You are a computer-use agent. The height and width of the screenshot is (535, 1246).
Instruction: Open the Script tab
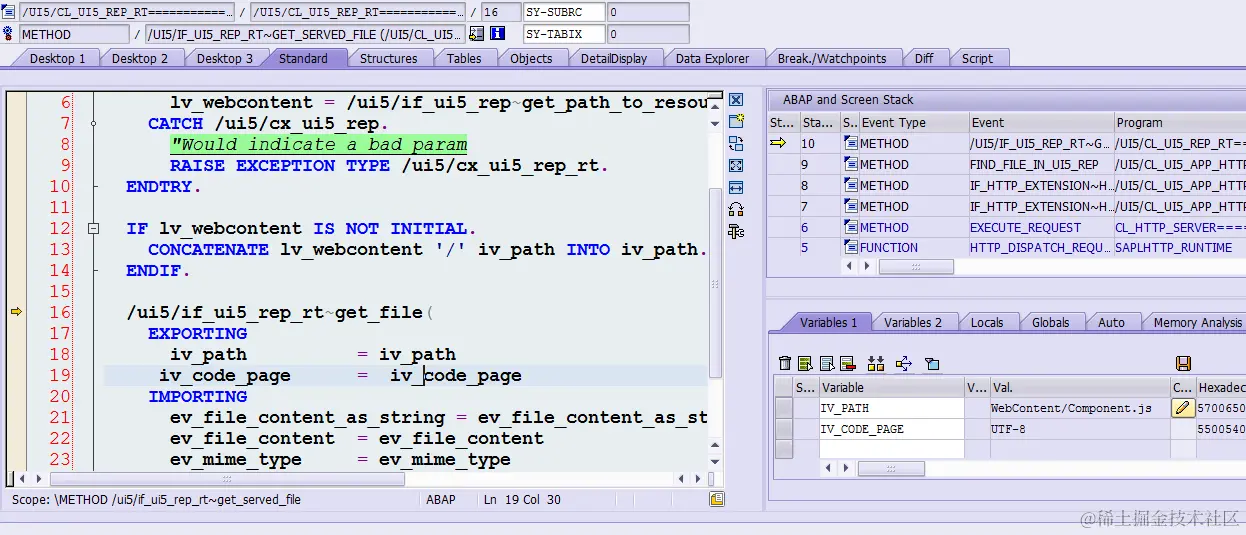pos(977,58)
